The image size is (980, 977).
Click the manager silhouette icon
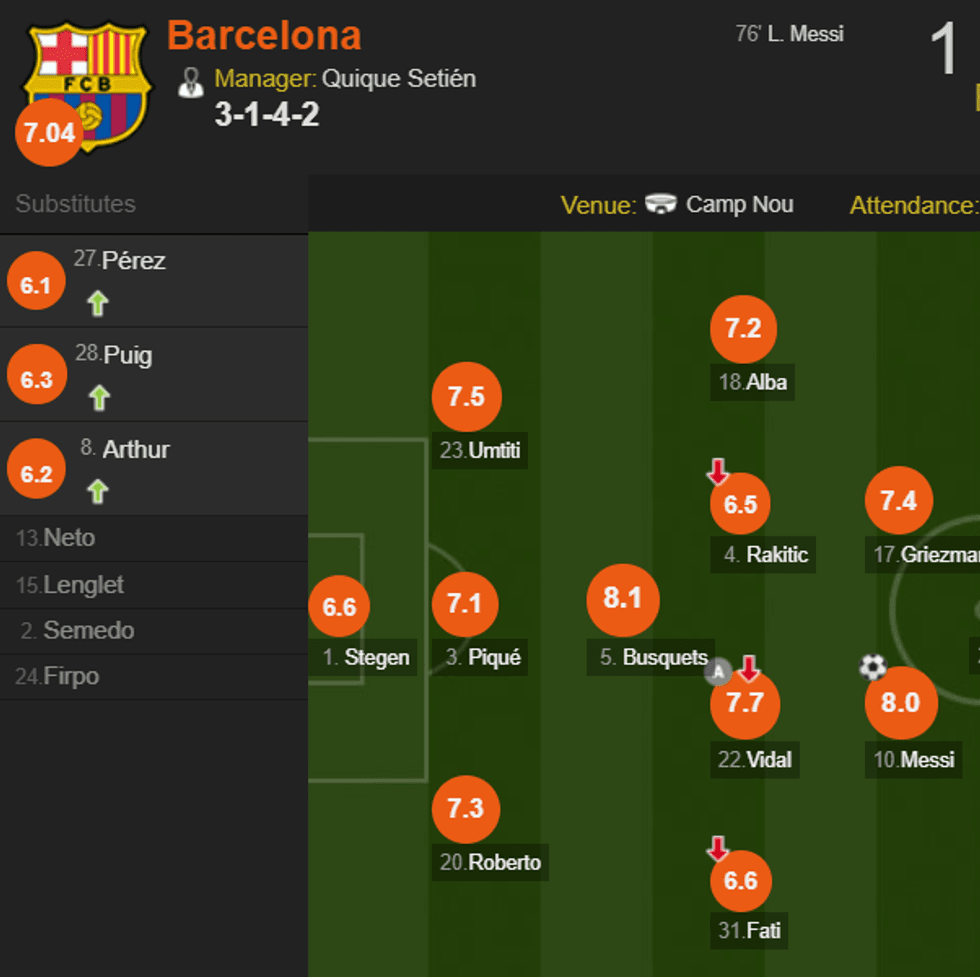[190, 82]
